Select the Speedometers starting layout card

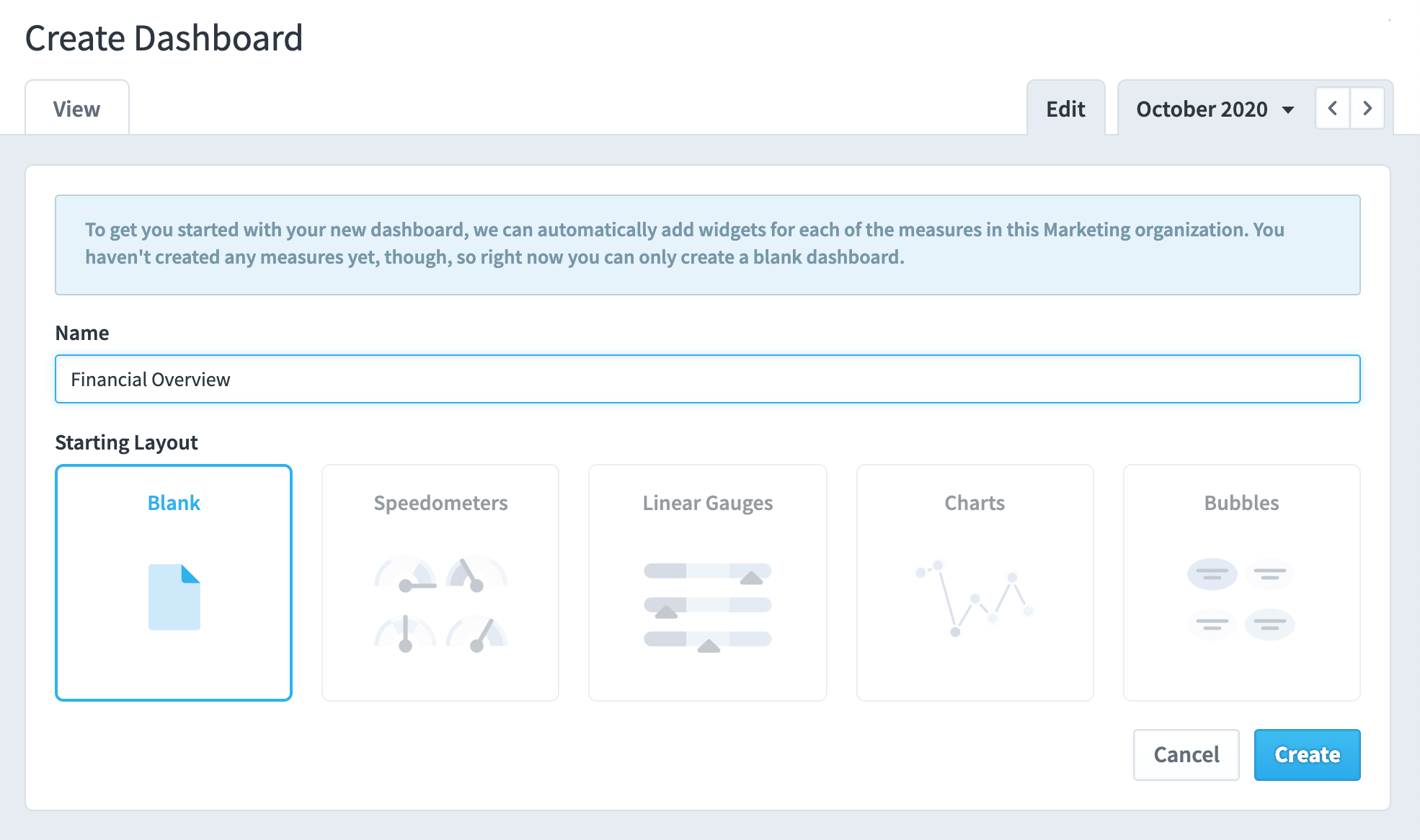tap(440, 583)
